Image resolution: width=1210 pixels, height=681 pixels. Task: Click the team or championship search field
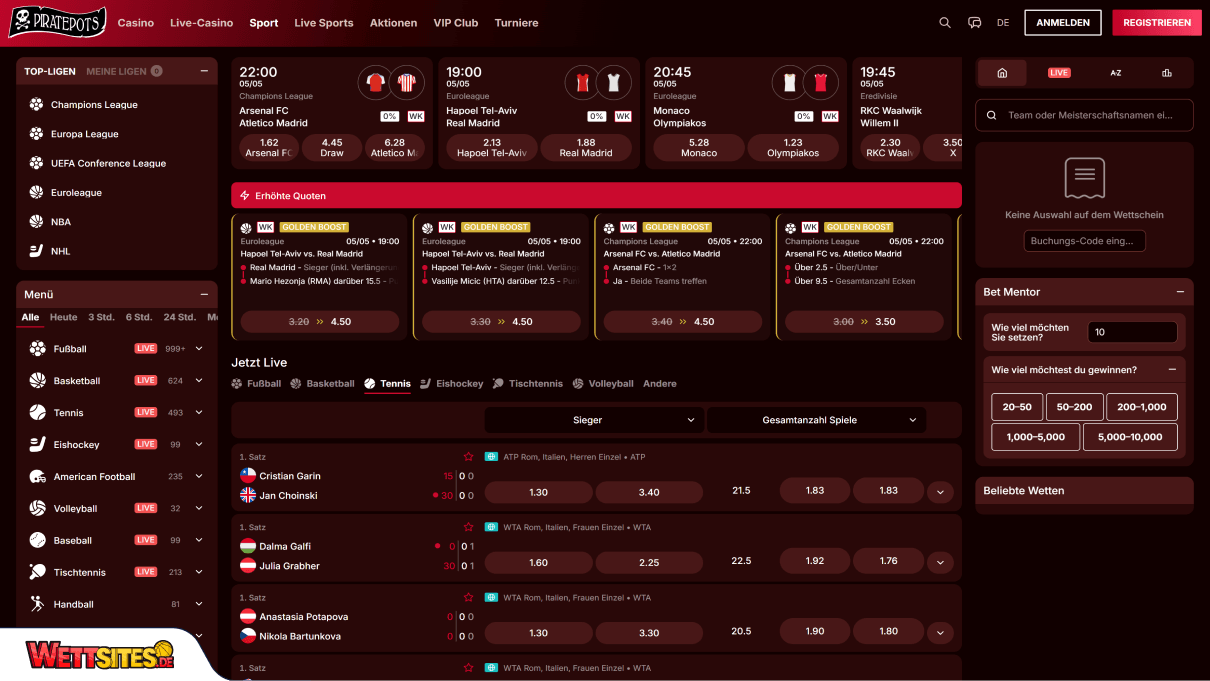pyautogui.click(x=1084, y=115)
